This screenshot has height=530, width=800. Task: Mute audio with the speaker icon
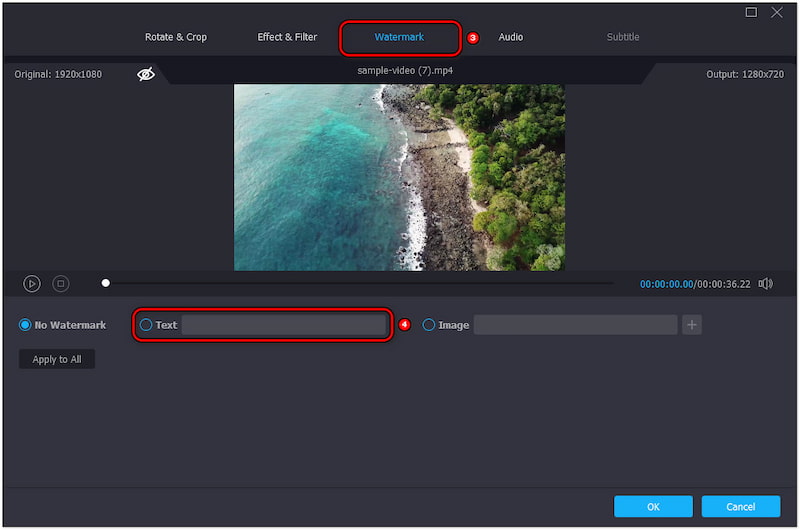765,284
